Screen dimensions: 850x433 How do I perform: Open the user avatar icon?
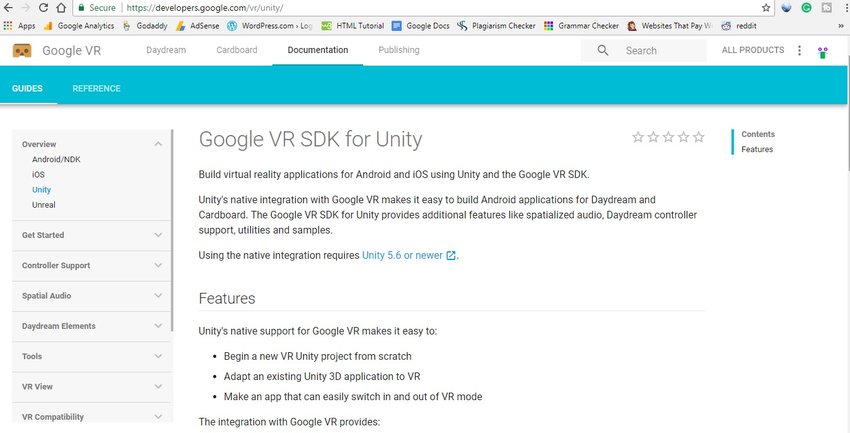(822, 52)
